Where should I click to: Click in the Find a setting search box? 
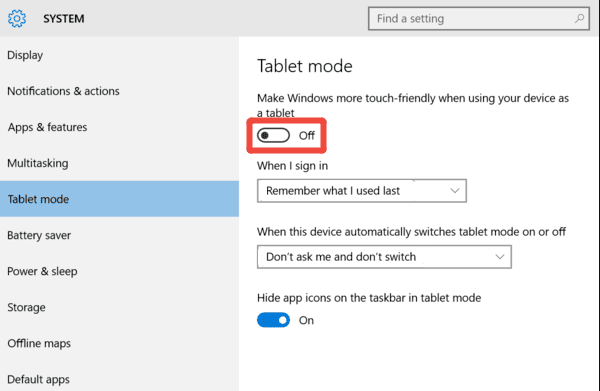coord(479,18)
